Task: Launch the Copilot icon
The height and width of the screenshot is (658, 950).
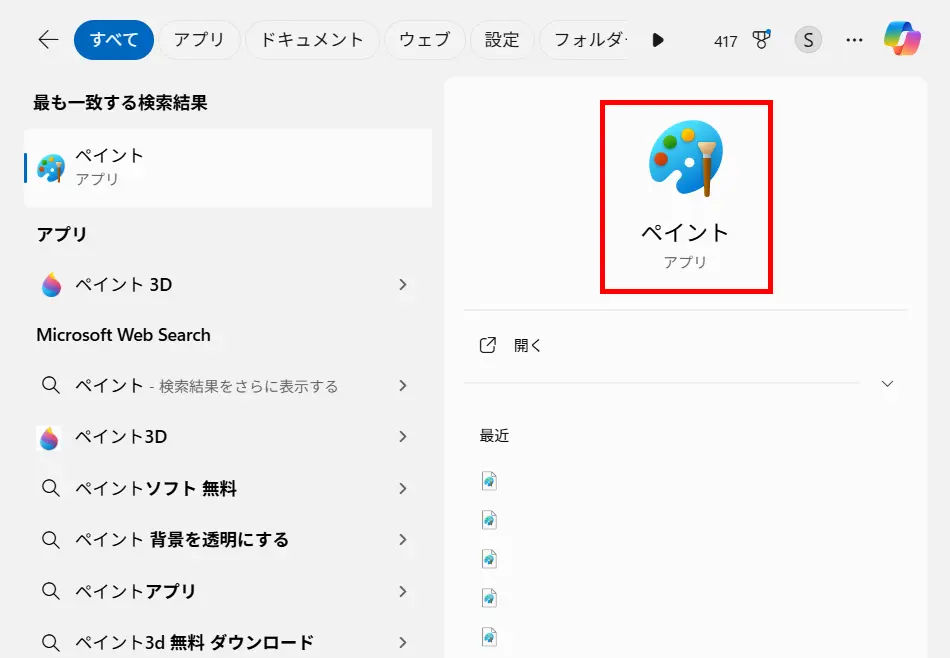Action: tap(902, 39)
